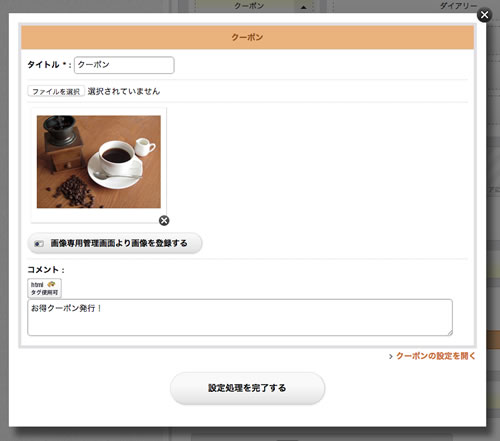Click the image icon on registration button
The height and width of the screenshot is (441, 500).
(39, 244)
